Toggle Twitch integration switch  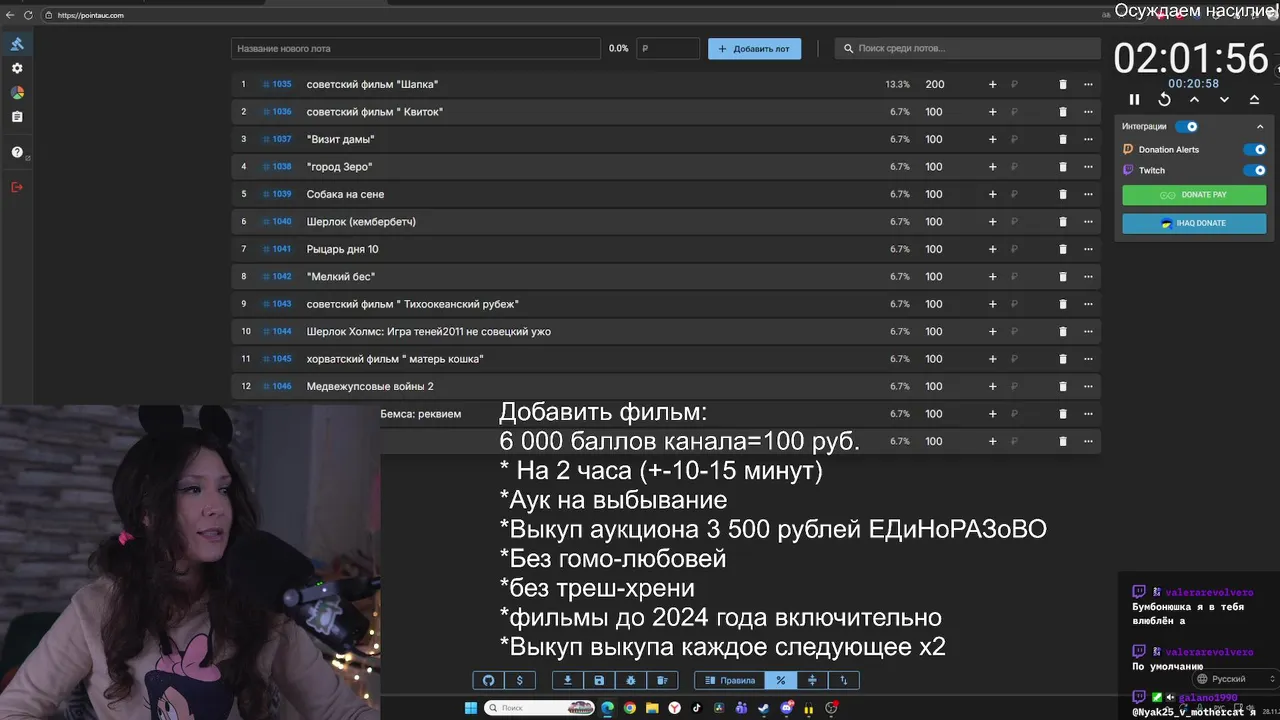pos(1254,170)
